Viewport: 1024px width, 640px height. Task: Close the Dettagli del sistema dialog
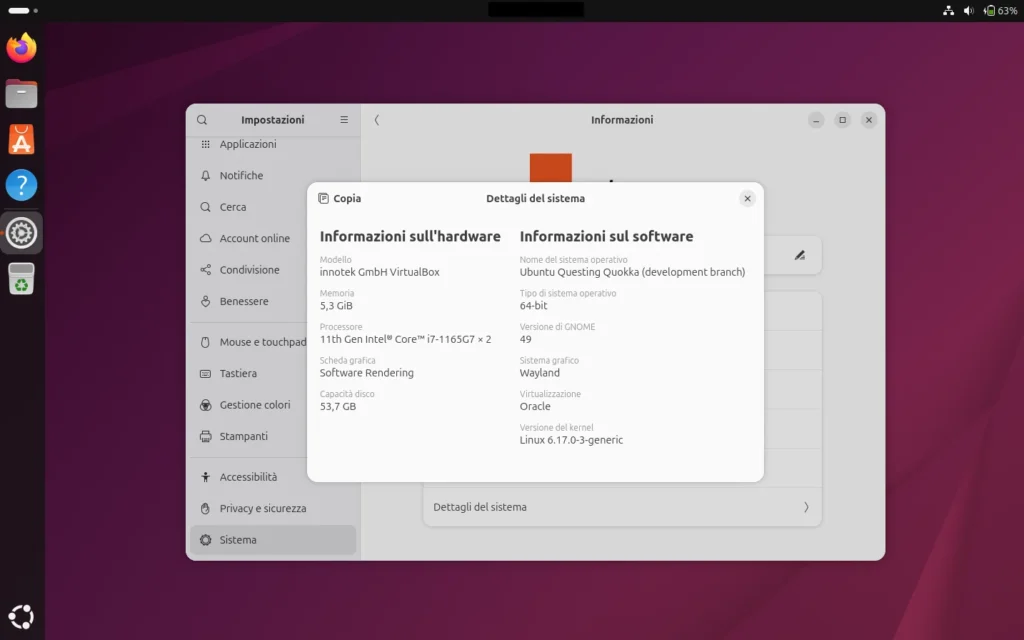[x=747, y=198]
